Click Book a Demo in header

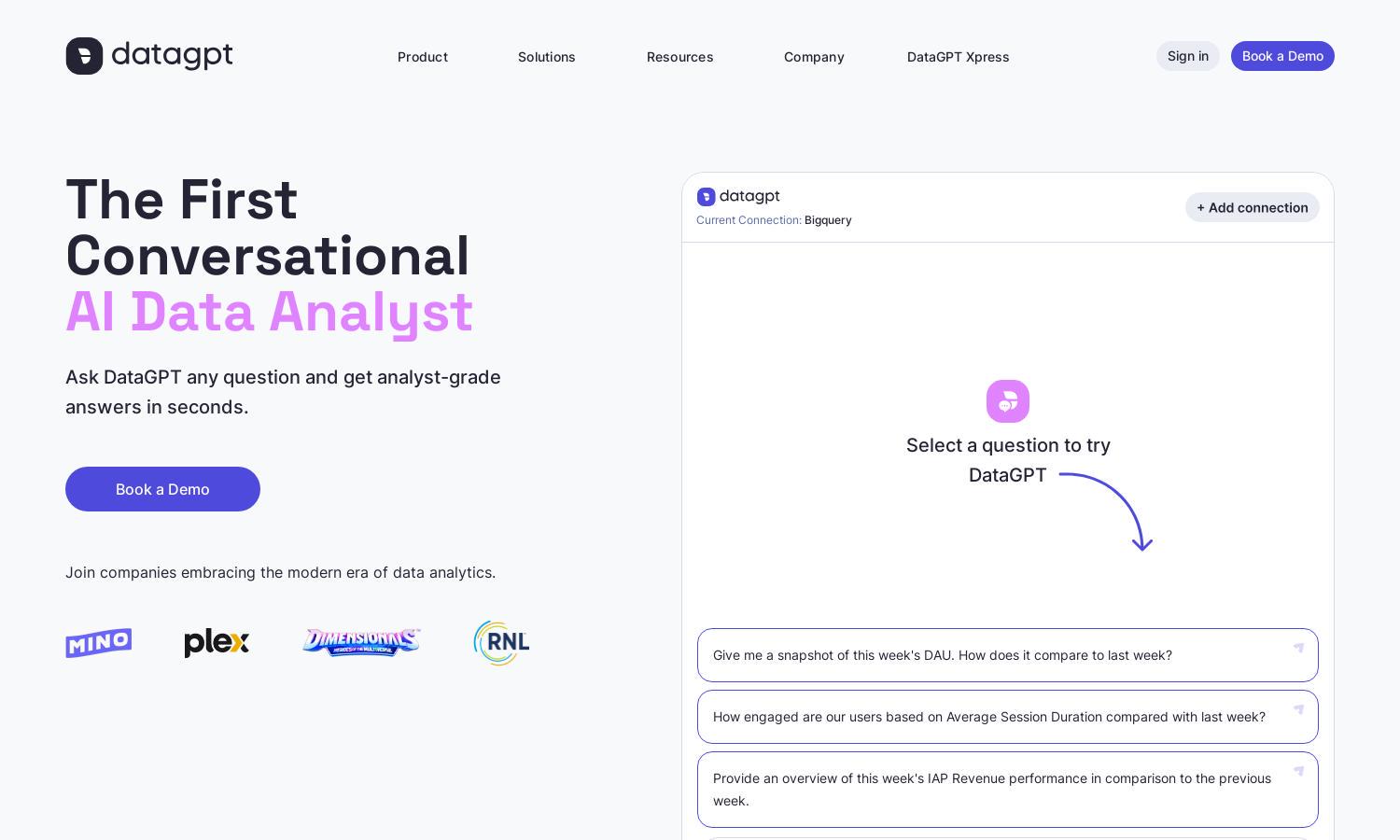pyautogui.click(x=1282, y=56)
